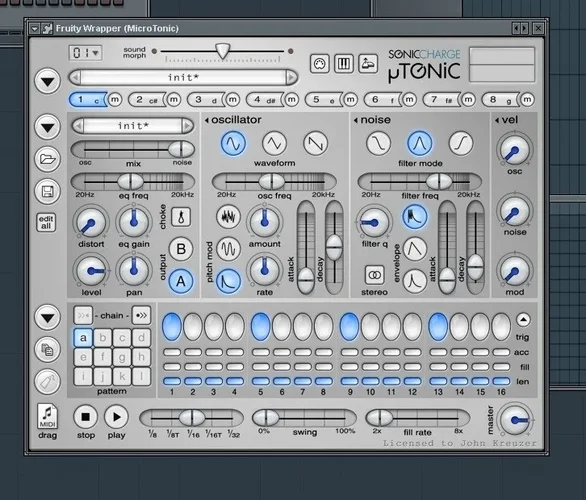This screenshot has width=586, height=500.
Task: Click the save floppy disk icon
Action: [47, 192]
